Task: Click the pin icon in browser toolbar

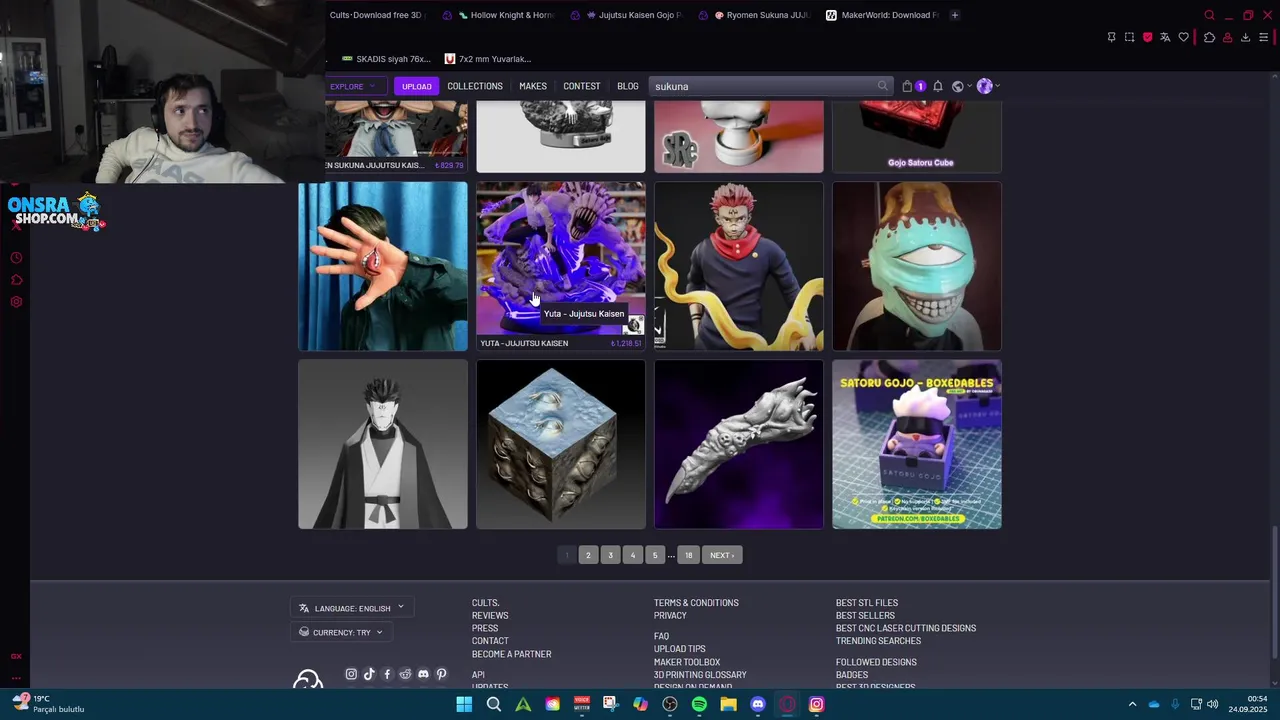Action: (x=1111, y=37)
